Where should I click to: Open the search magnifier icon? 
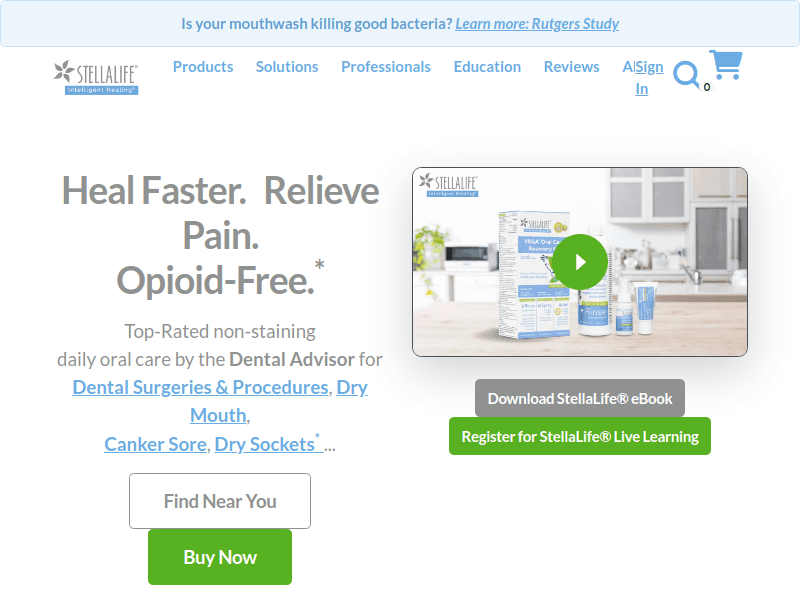coord(686,75)
